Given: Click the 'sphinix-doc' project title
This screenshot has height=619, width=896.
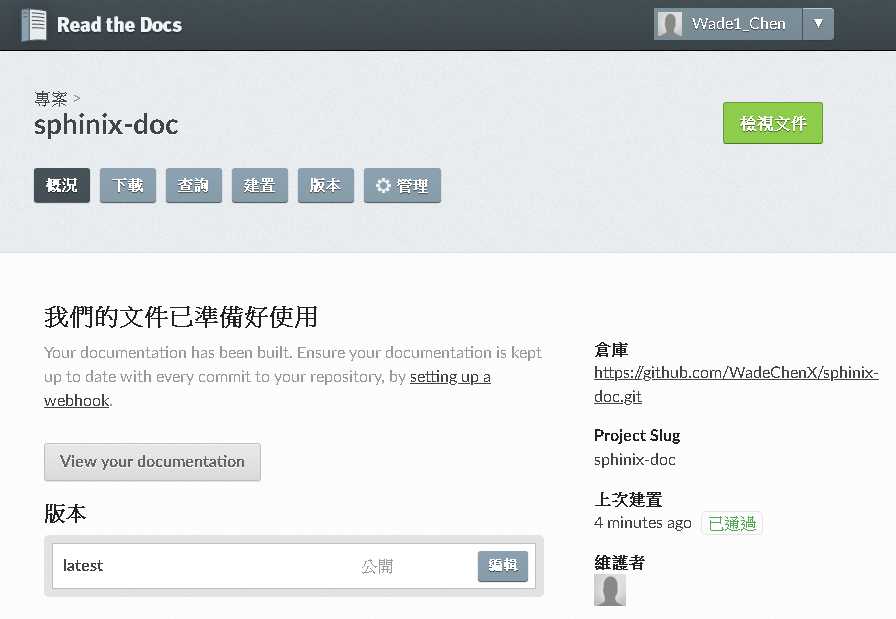Looking at the screenshot, I should pos(106,125).
